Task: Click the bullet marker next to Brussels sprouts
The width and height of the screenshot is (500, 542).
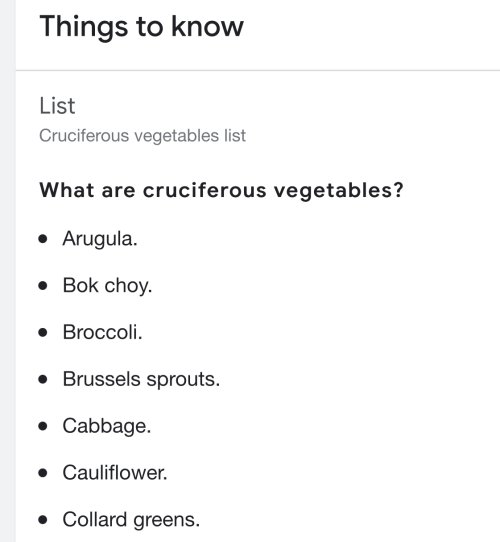Action: point(43,380)
